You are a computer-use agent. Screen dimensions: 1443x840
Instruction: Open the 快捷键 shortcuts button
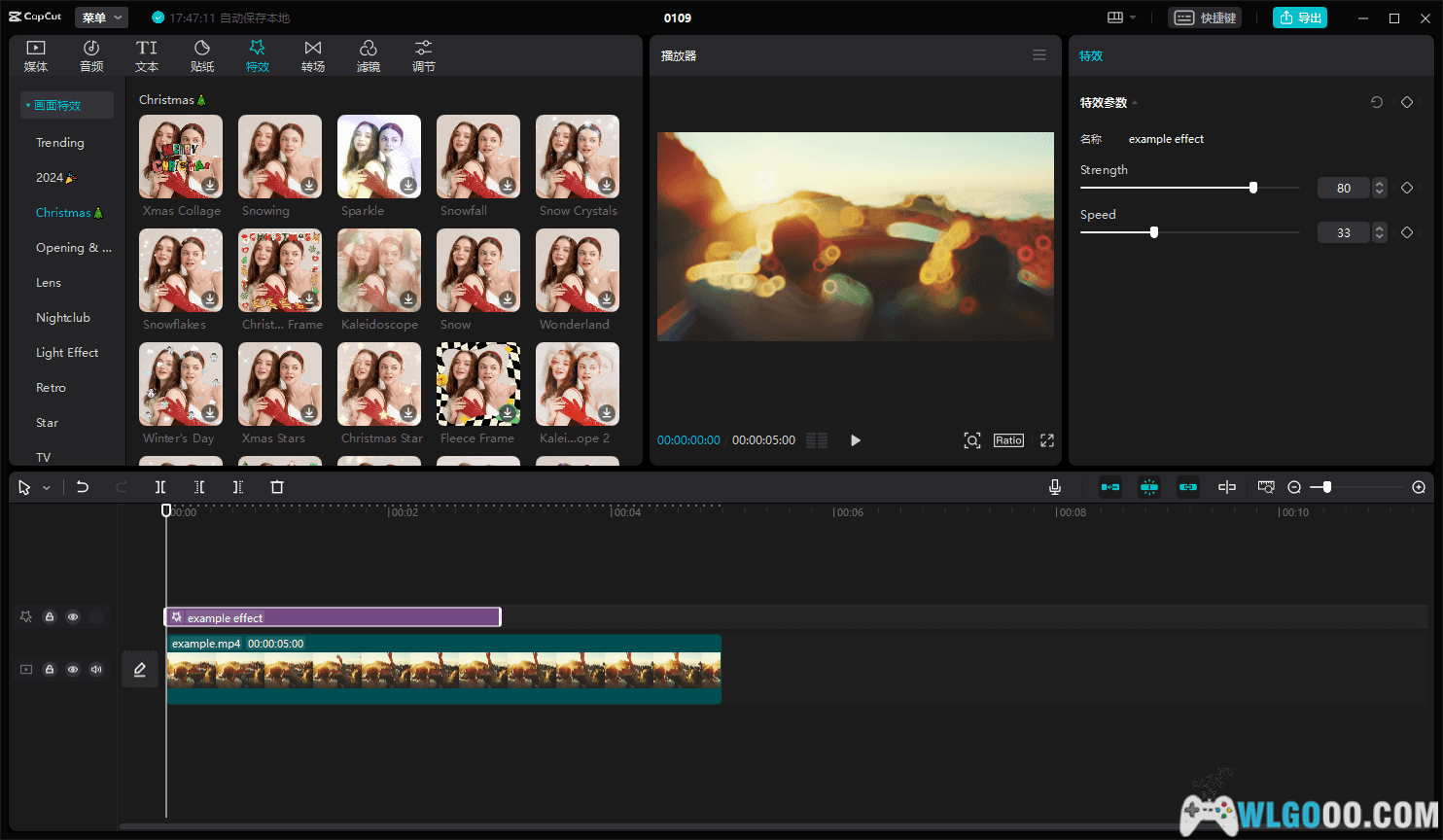tap(1205, 17)
